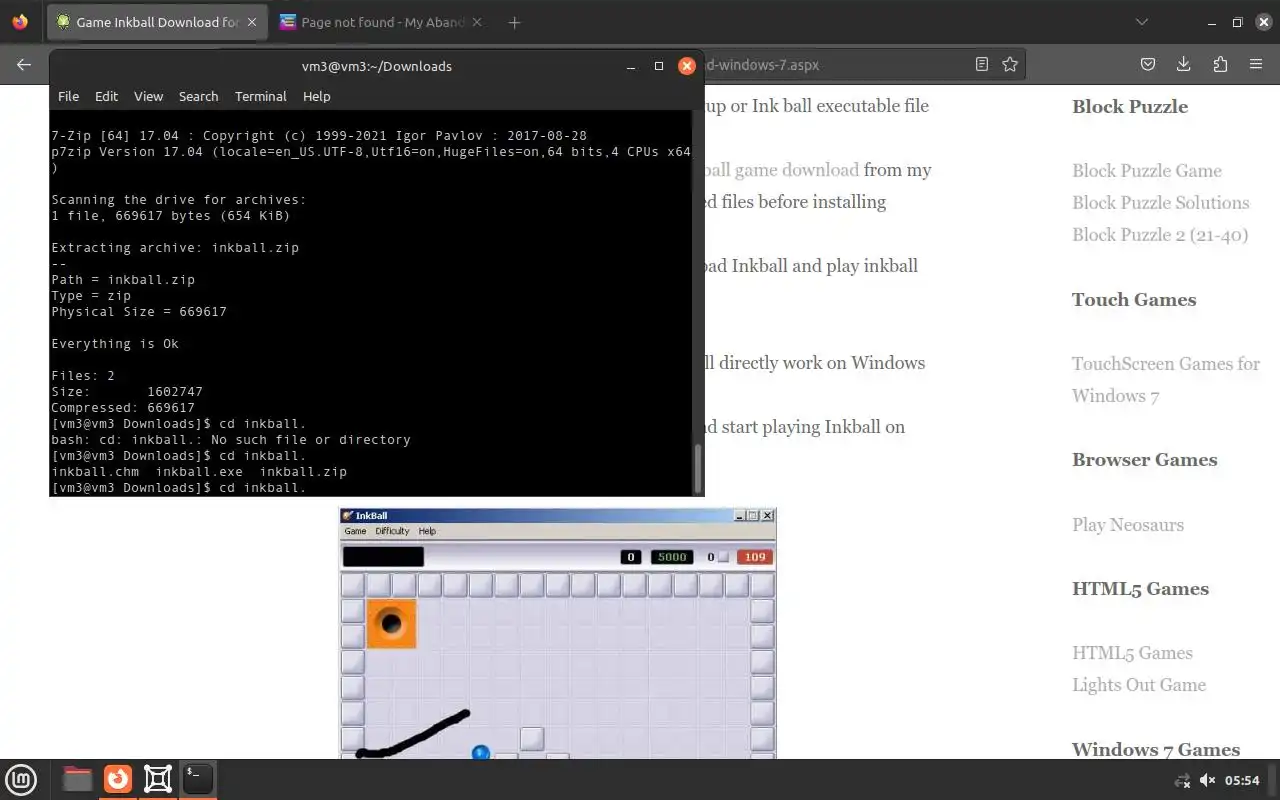Click the Touch Games sidebar heading
The image size is (1280, 800).
(1134, 299)
